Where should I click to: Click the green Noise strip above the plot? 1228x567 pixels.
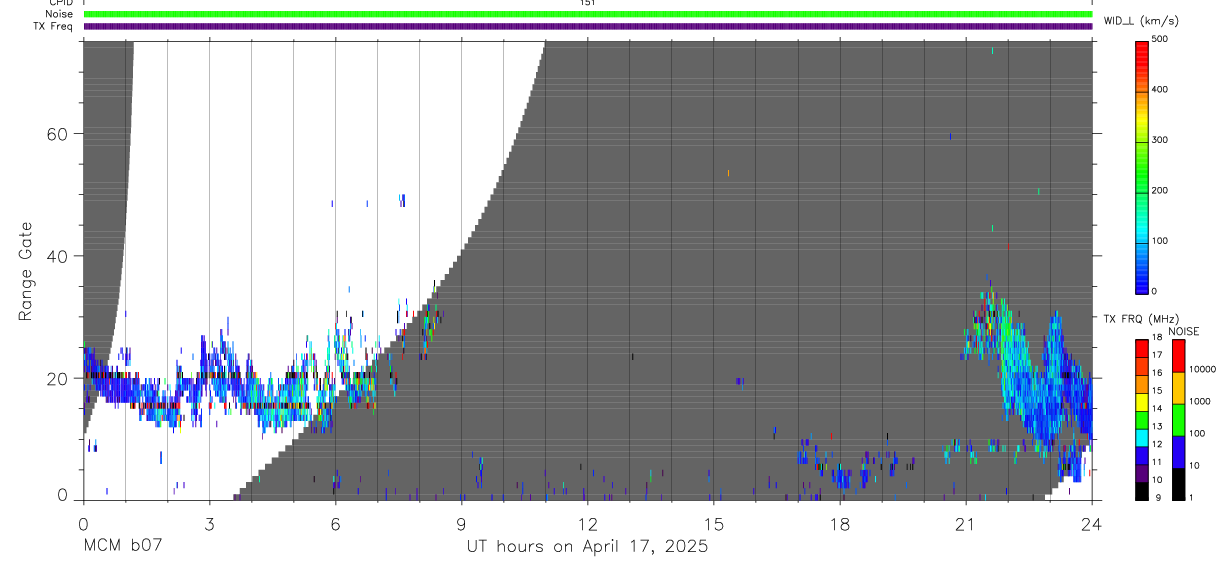click(587, 15)
